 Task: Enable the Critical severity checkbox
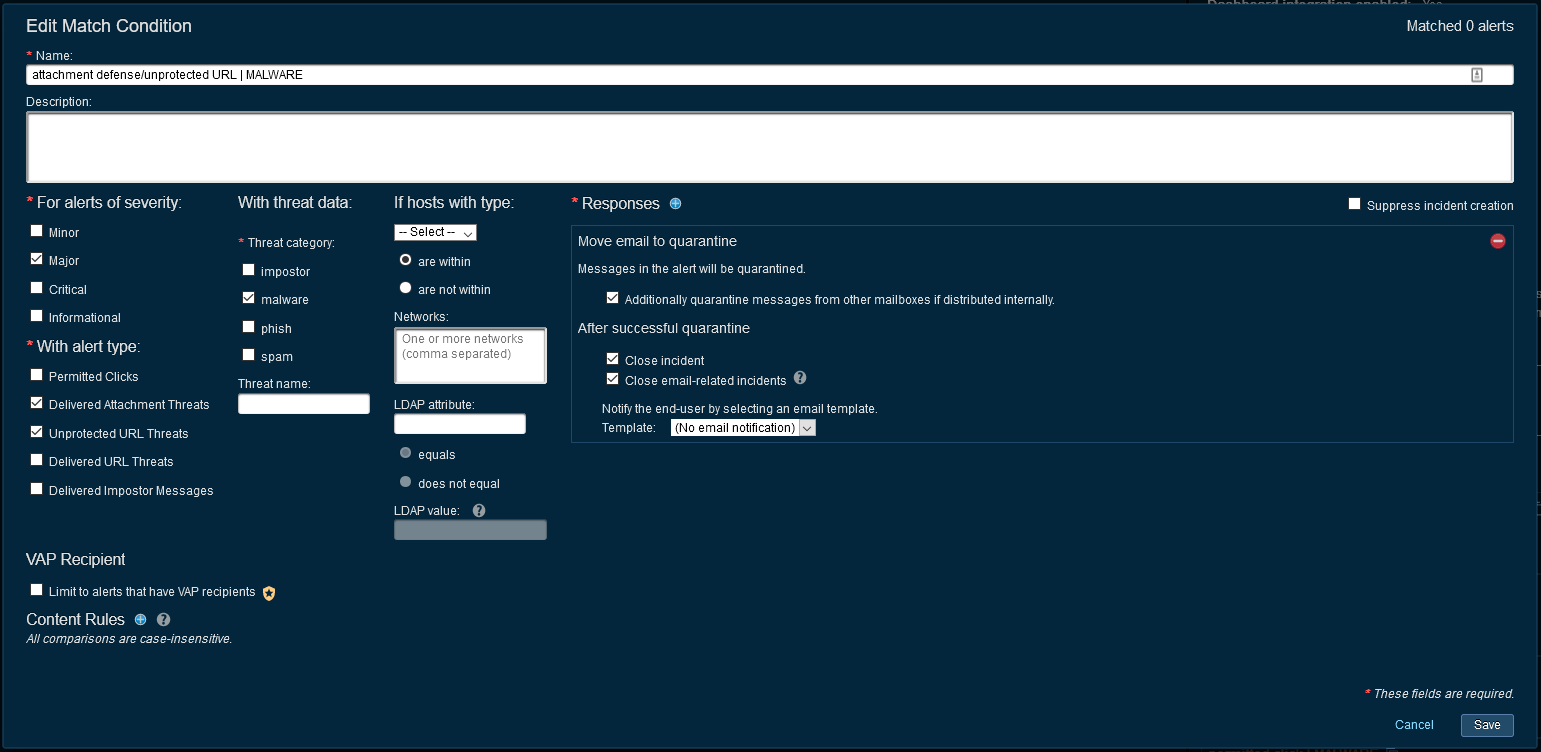coord(37,288)
